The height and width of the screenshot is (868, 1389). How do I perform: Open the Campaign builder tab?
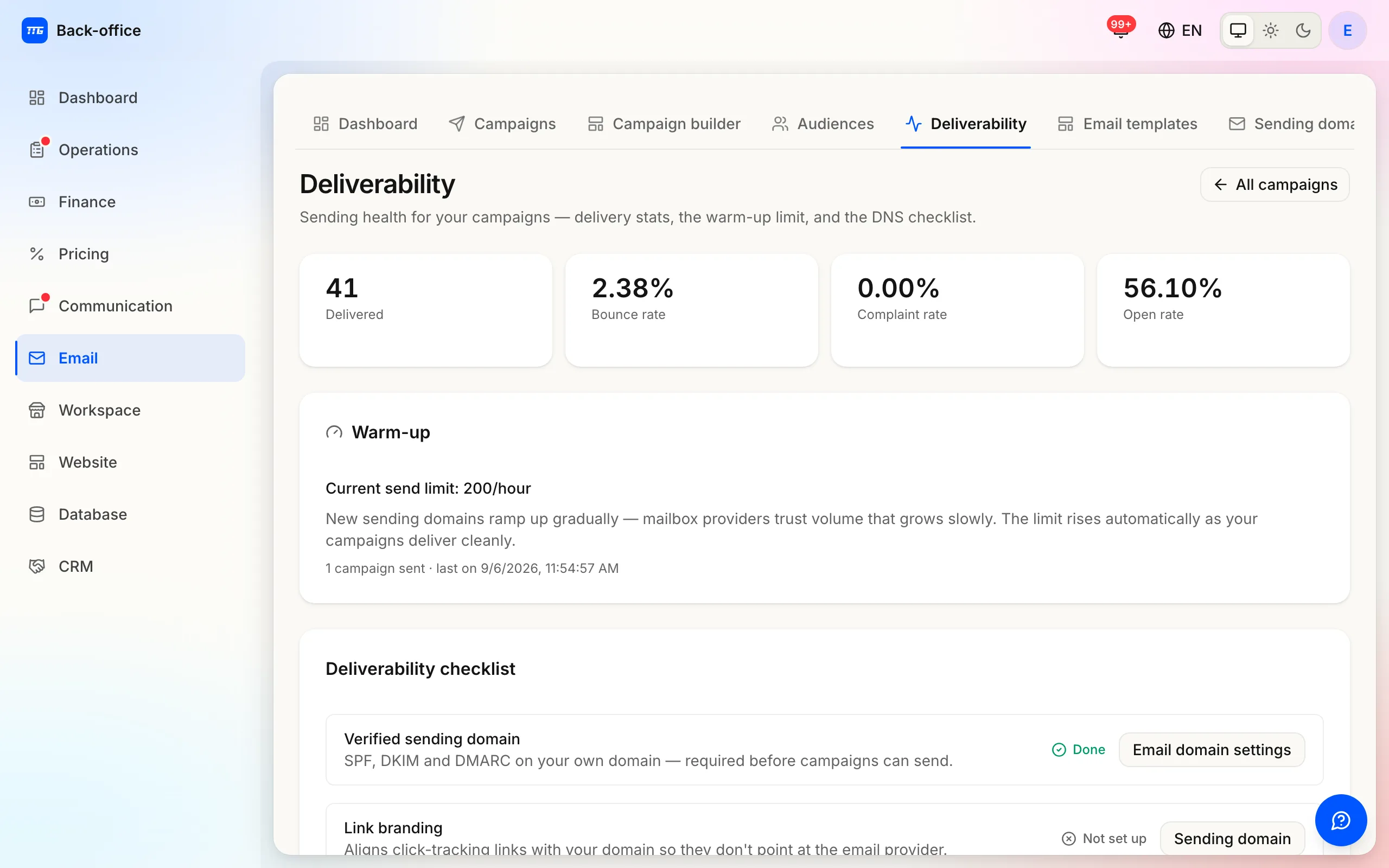tap(664, 124)
